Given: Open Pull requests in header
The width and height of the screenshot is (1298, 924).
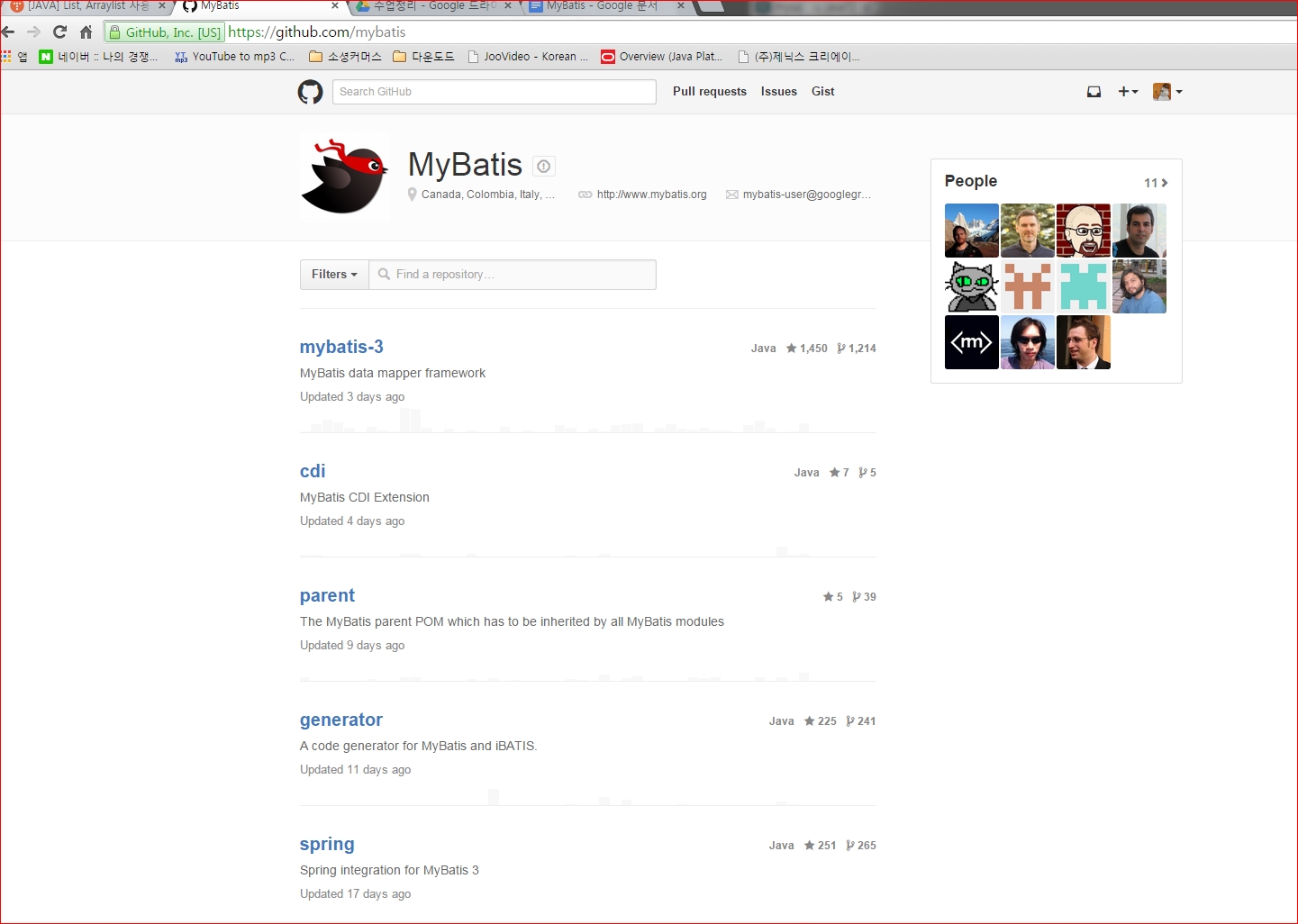Looking at the screenshot, I should tap(710, 92).
